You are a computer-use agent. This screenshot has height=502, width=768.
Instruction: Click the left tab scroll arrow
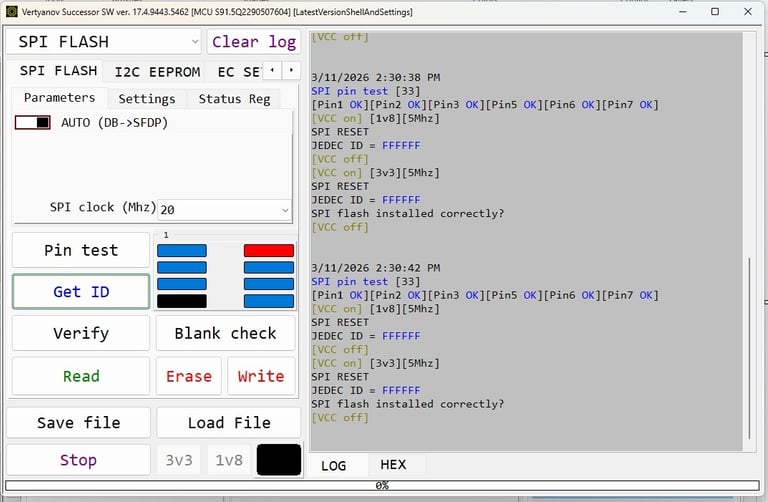272,71
